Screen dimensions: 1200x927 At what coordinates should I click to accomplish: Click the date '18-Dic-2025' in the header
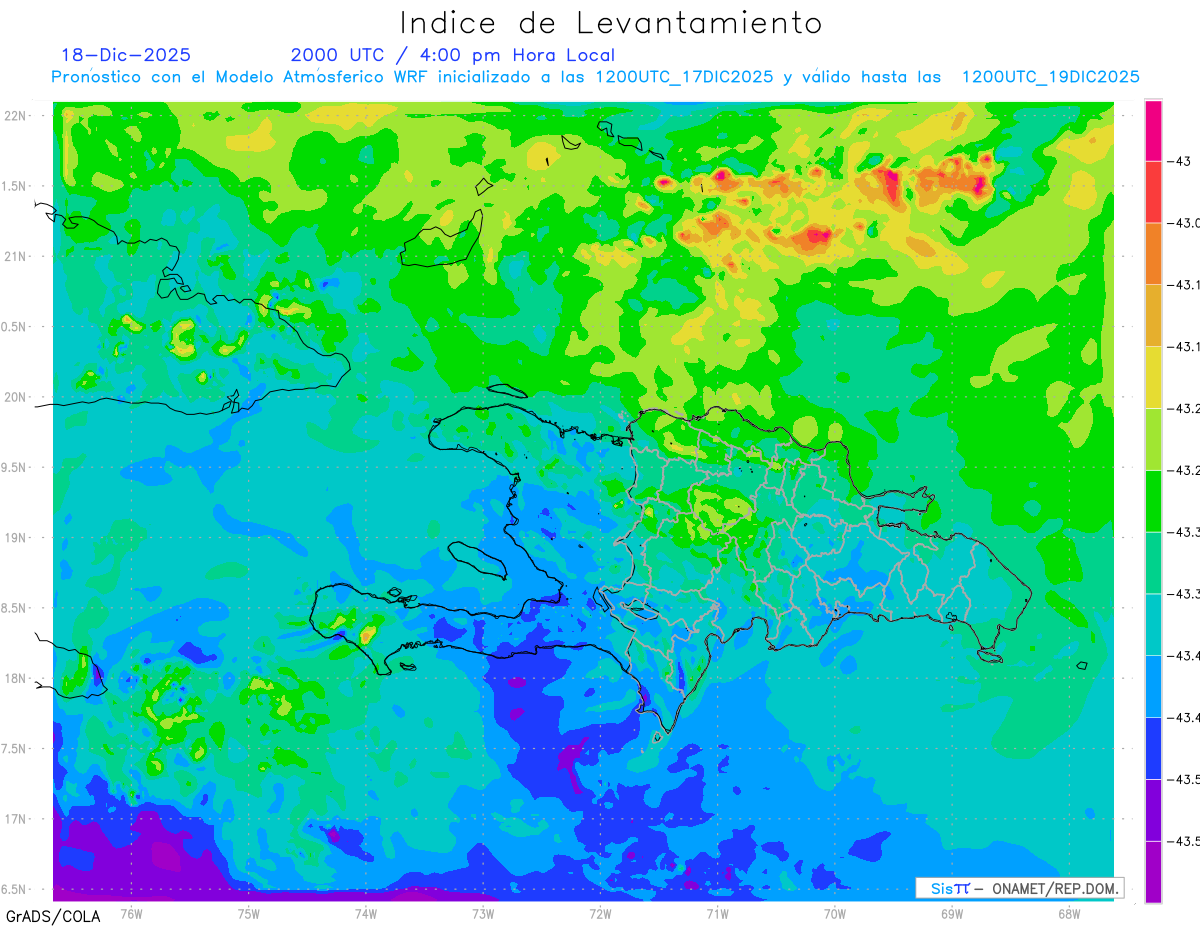point(126,55)
